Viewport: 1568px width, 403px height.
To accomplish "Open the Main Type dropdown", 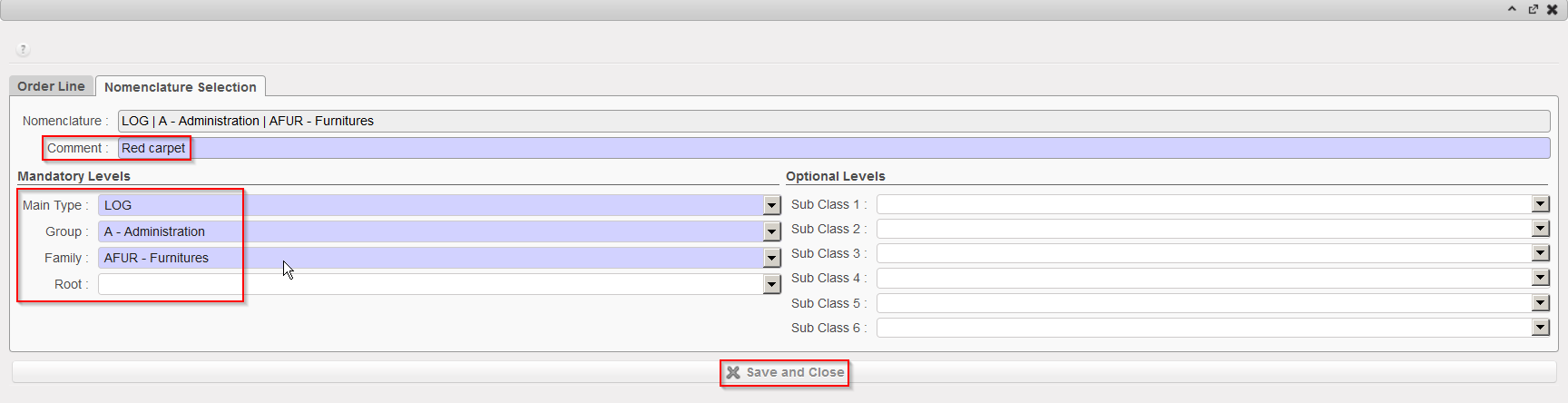I will click(x=772, y=205).
